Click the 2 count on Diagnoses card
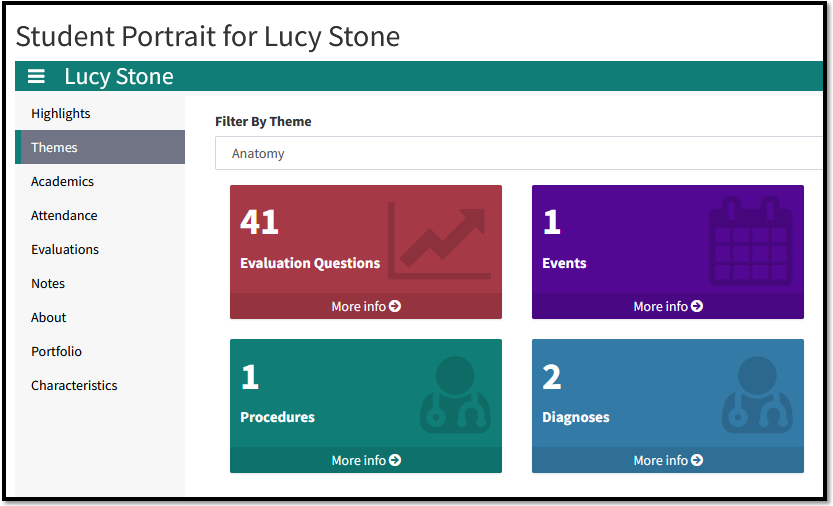 (552, 377)
